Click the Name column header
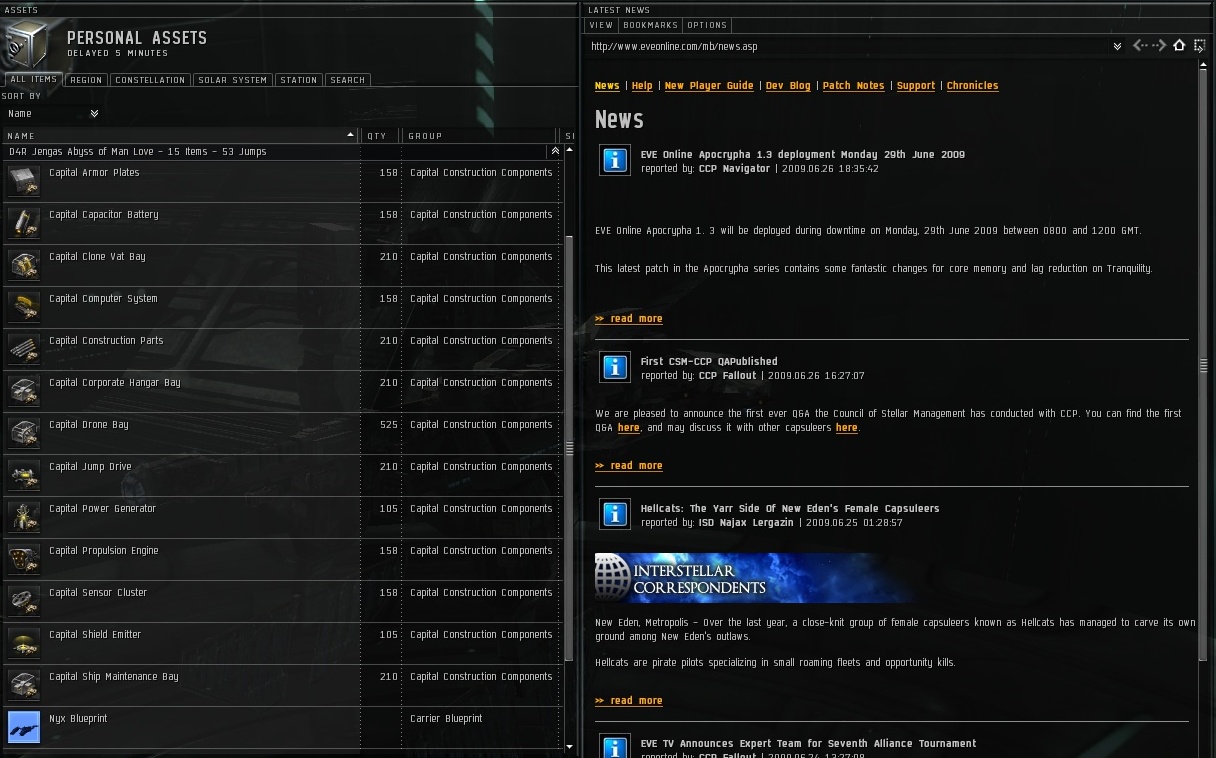Image resolution: width=1216 pixels, height=758 pixels. (x=180, y=136)
